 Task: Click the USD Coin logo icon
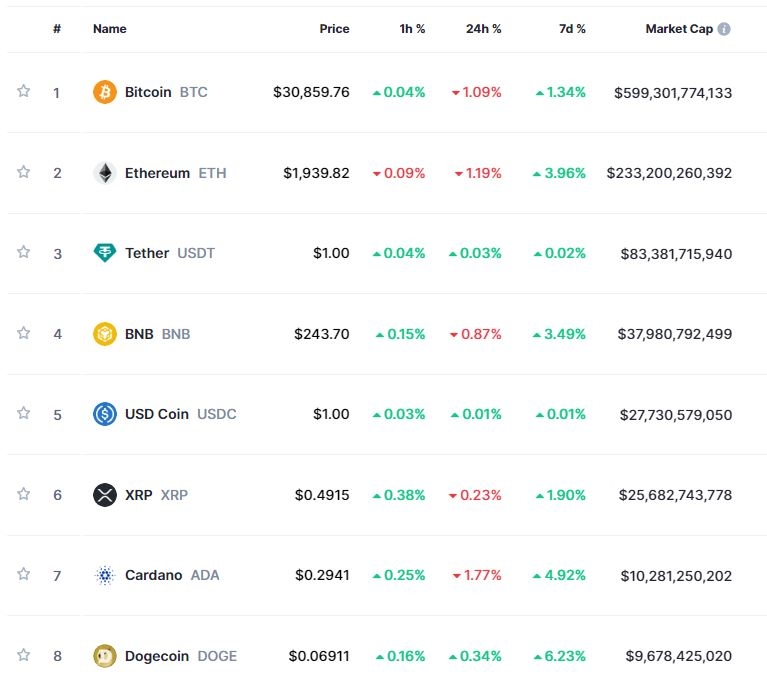point(105,414)
